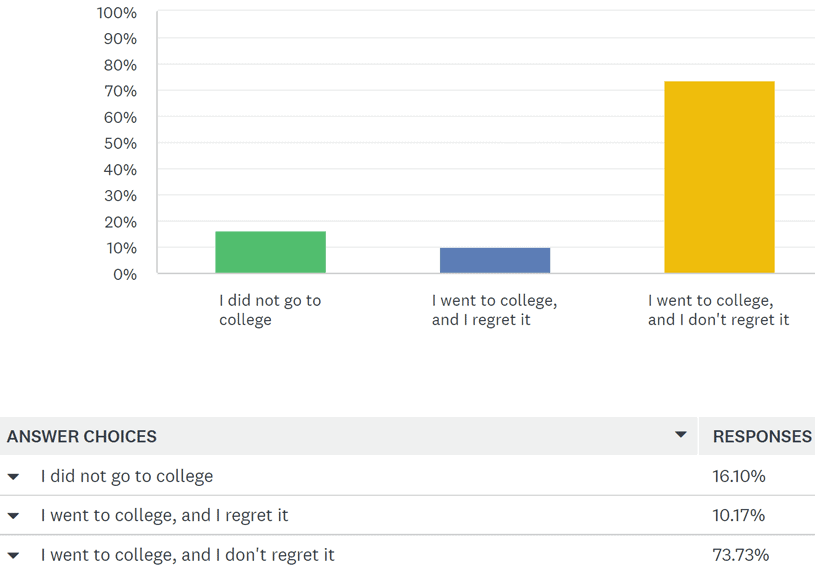Screen dimensions: 815x571
Task: Click the 73.73% response value
Action: 741,555
